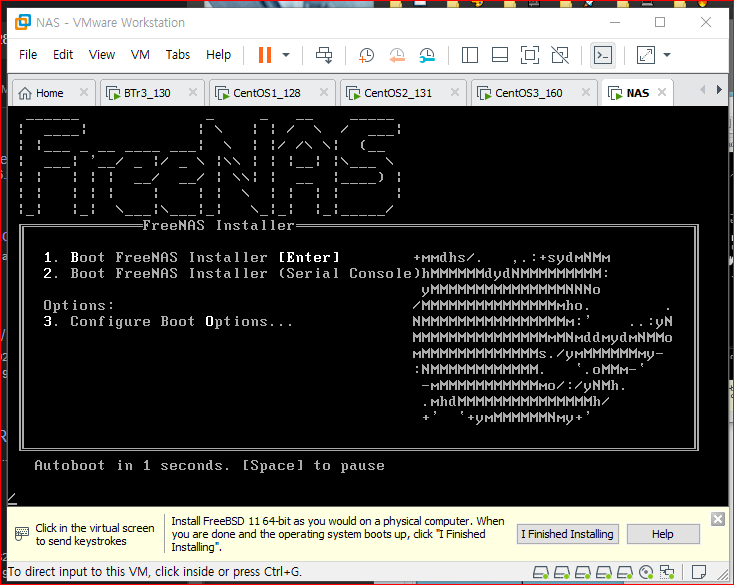734x585 pixels.
Task: Toggle the console view button
Action: pyautogui.click(x=602, y=55)
